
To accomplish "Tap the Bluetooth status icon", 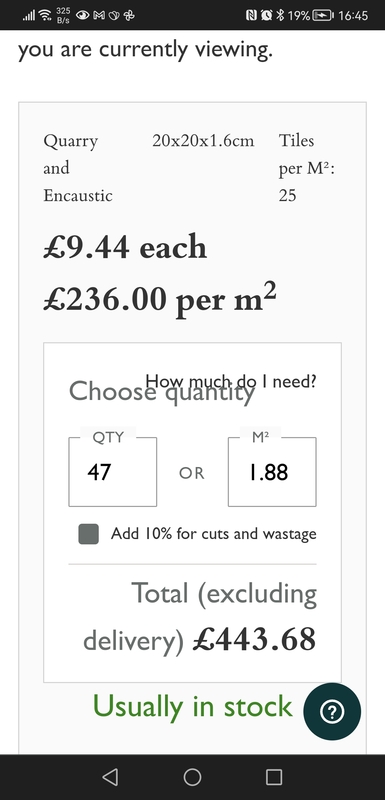I will (x=280, y=15).
